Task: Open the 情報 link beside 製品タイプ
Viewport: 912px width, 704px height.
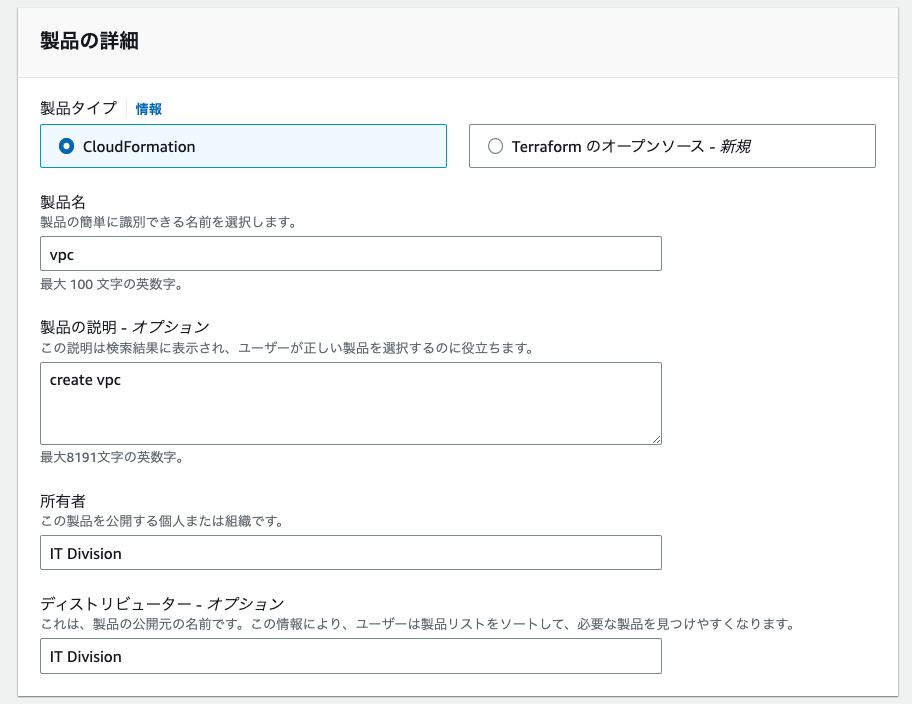Action: (x=148, y=109)
